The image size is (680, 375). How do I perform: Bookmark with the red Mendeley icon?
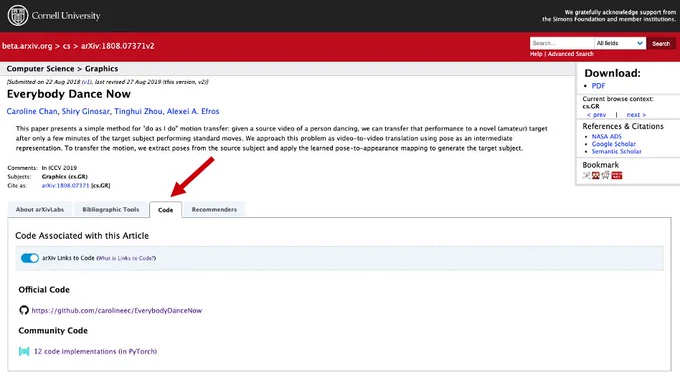click(595, 175)
